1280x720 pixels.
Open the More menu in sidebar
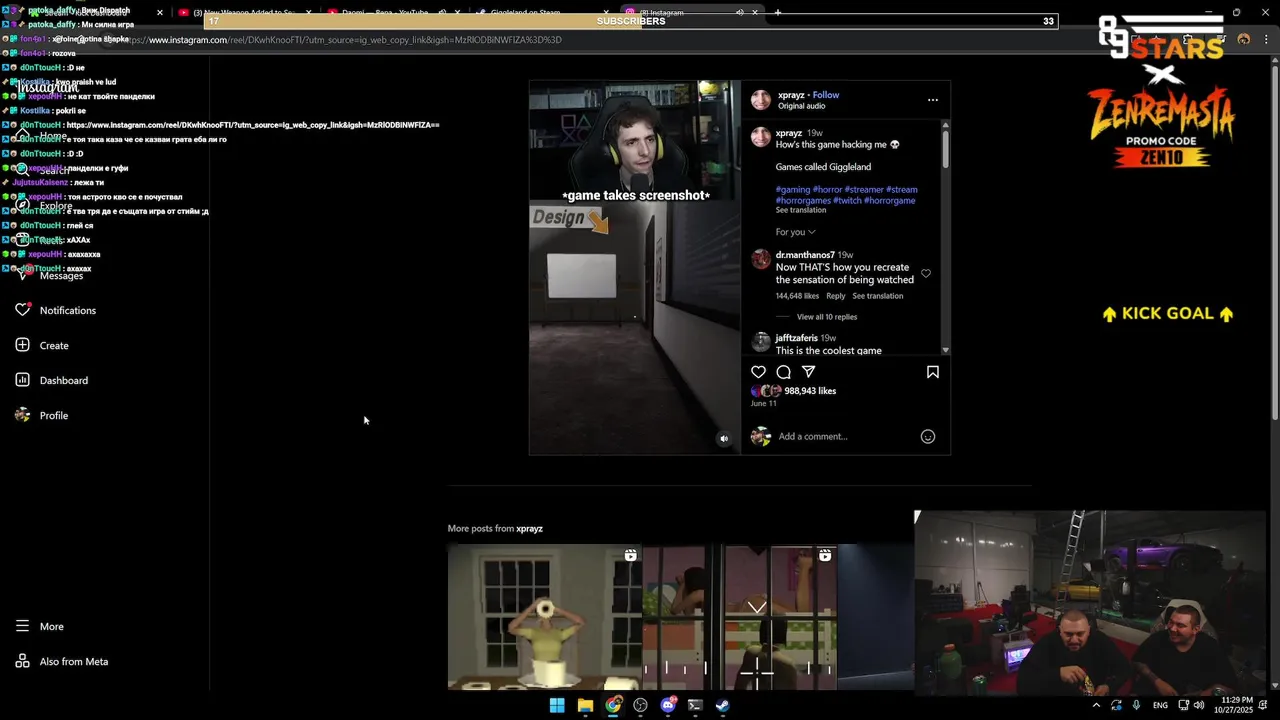pyautogui.click(x=40, y=626)
